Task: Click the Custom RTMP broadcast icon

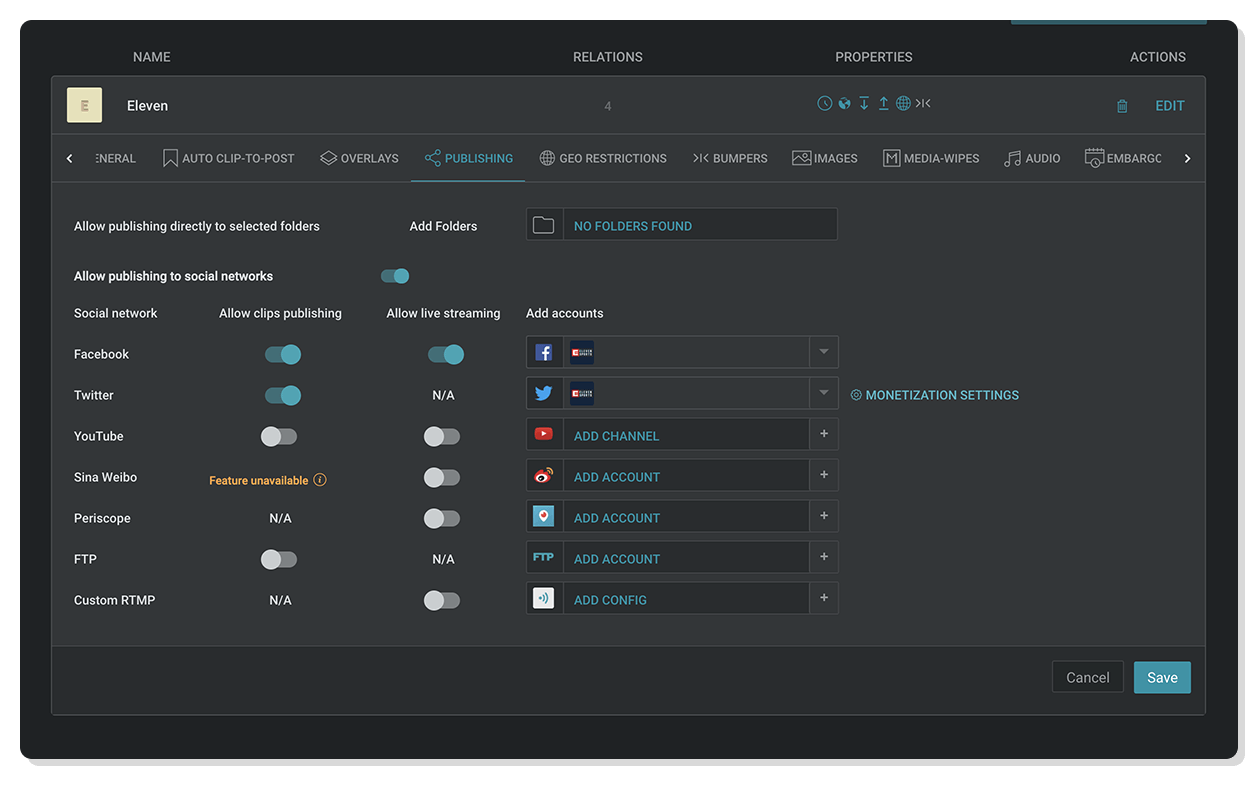Action: click(x=544, y=599)
